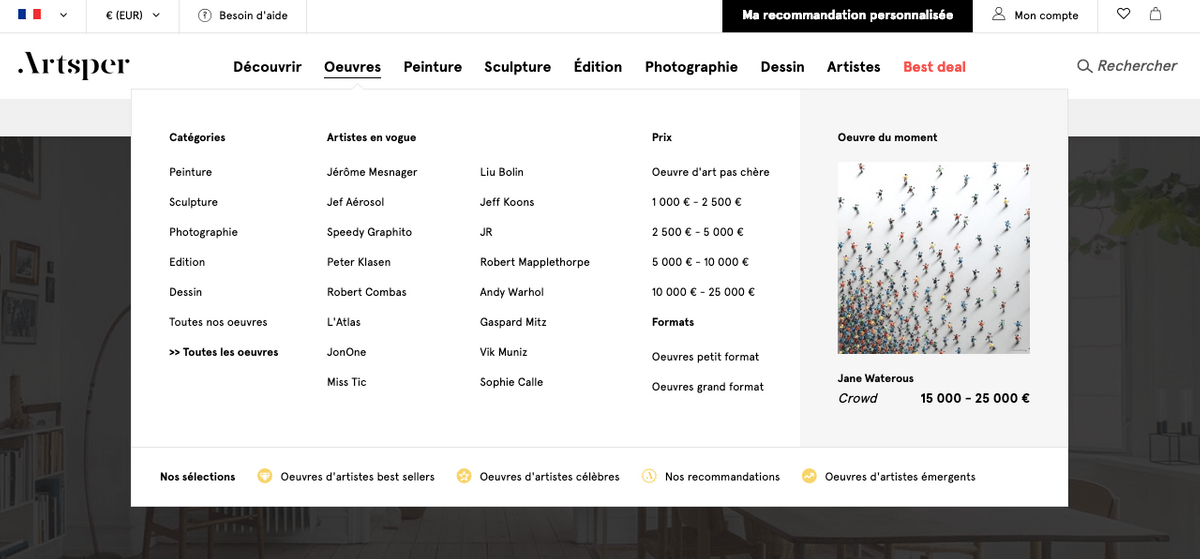Select Edition under Catégories
1200x559 pixels.
pyautogui.click(x=187, y=262)
